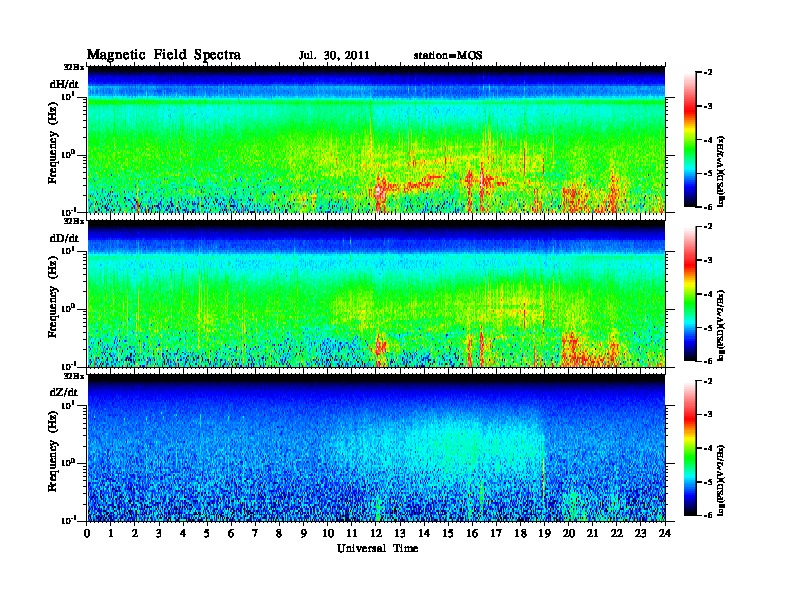Click the "Universal Time" axis title
The height and width of the screenshot is (612, 792).
(377, 548)
